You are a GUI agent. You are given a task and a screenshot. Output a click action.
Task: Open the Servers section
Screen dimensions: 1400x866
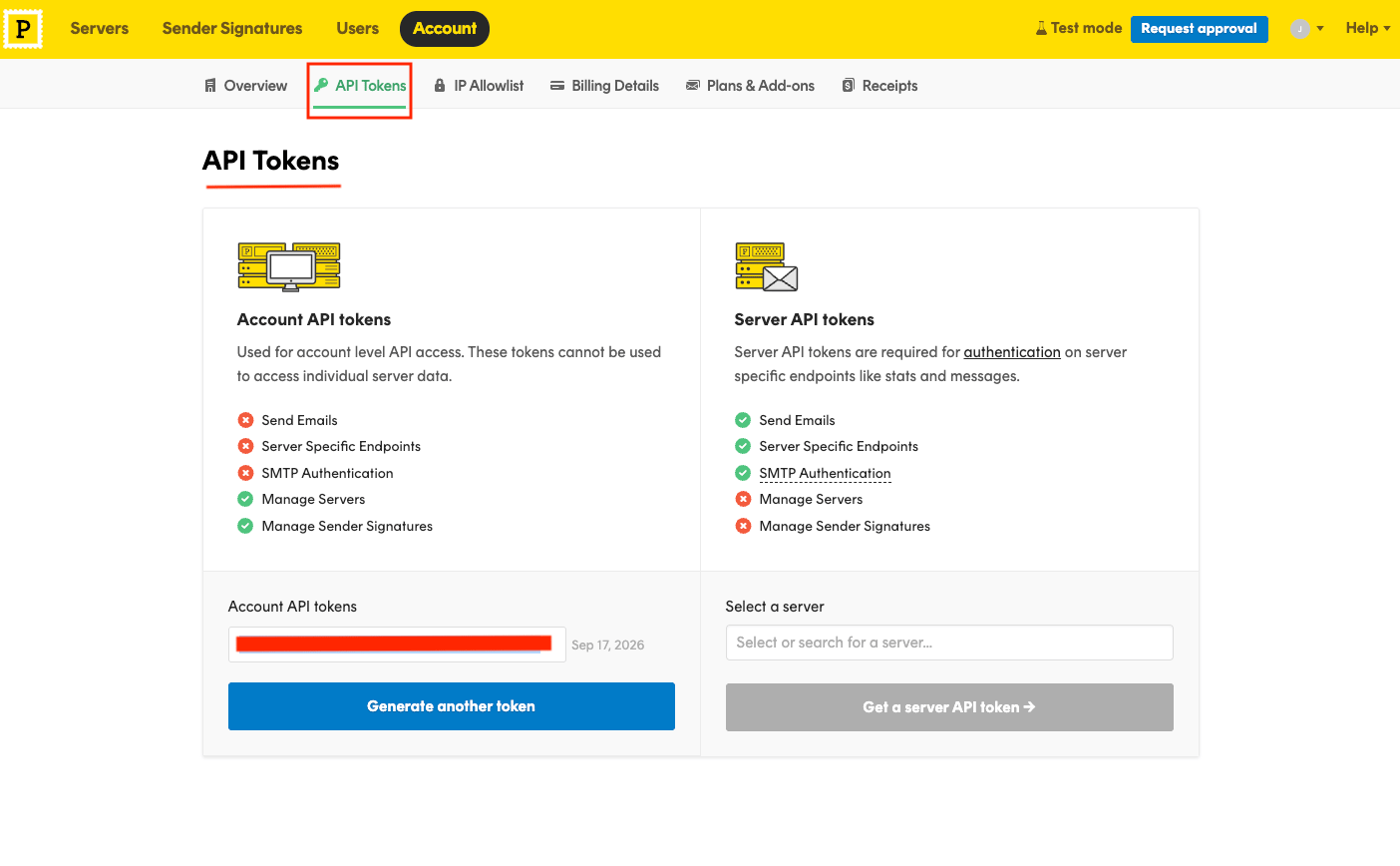coord(100,29)
